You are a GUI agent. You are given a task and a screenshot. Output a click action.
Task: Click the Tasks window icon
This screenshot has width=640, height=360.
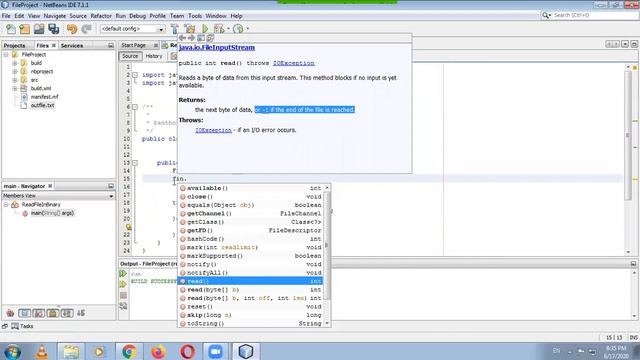click(x=15, y=326)
